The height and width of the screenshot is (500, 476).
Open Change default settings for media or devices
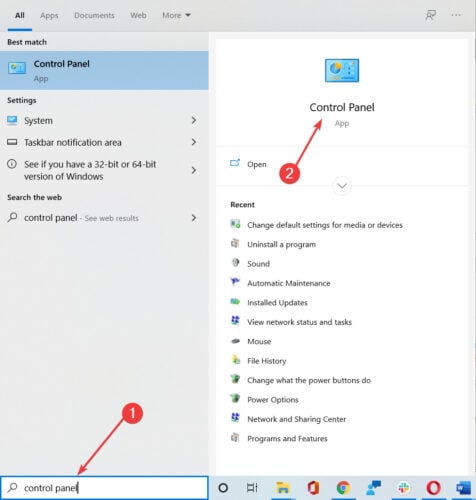point(325,225)
